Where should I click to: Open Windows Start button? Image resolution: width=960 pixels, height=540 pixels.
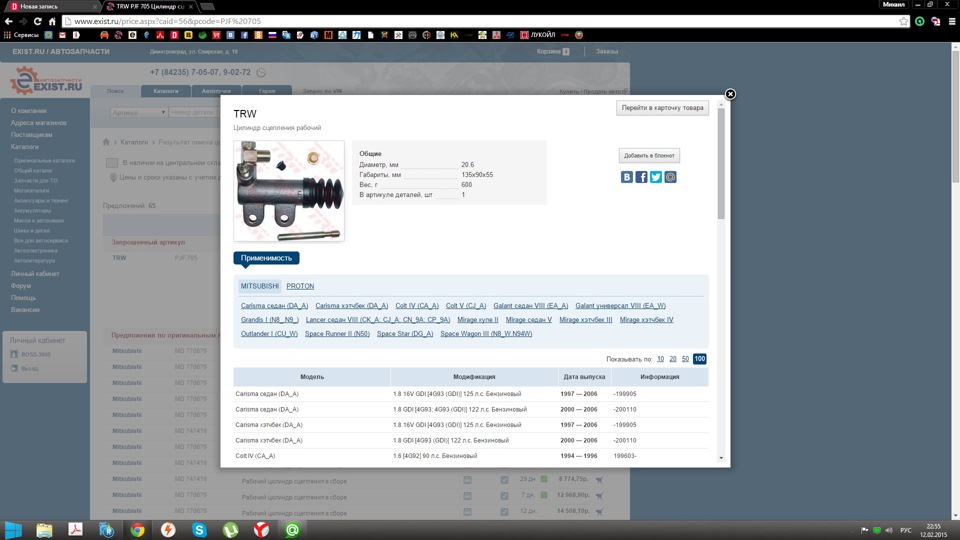click(13, 530)
